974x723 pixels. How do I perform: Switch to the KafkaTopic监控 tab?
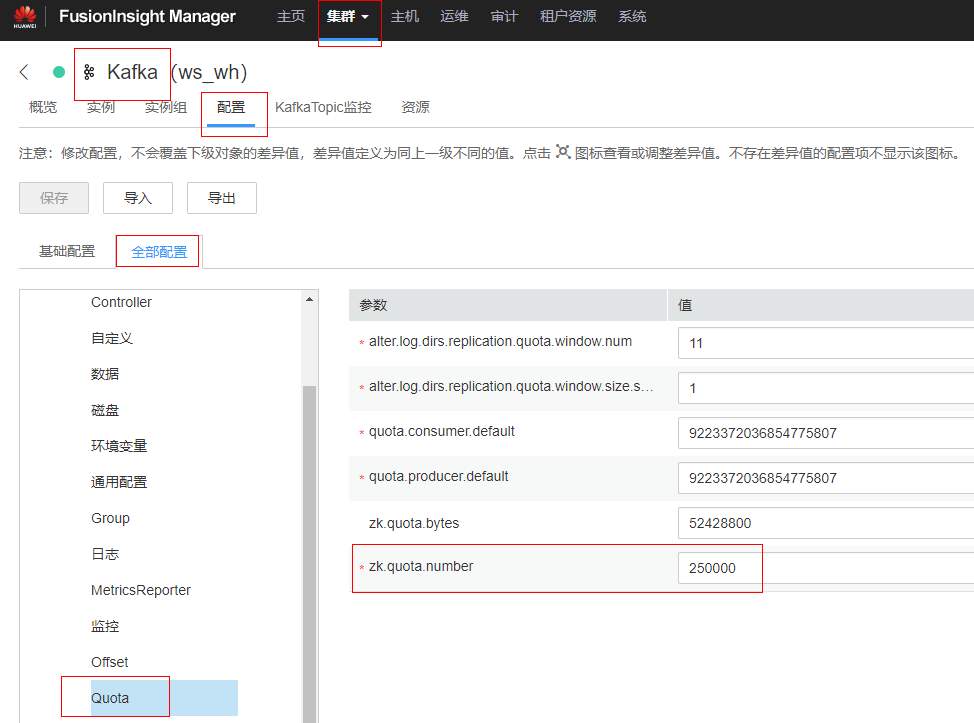coord(323,107)
